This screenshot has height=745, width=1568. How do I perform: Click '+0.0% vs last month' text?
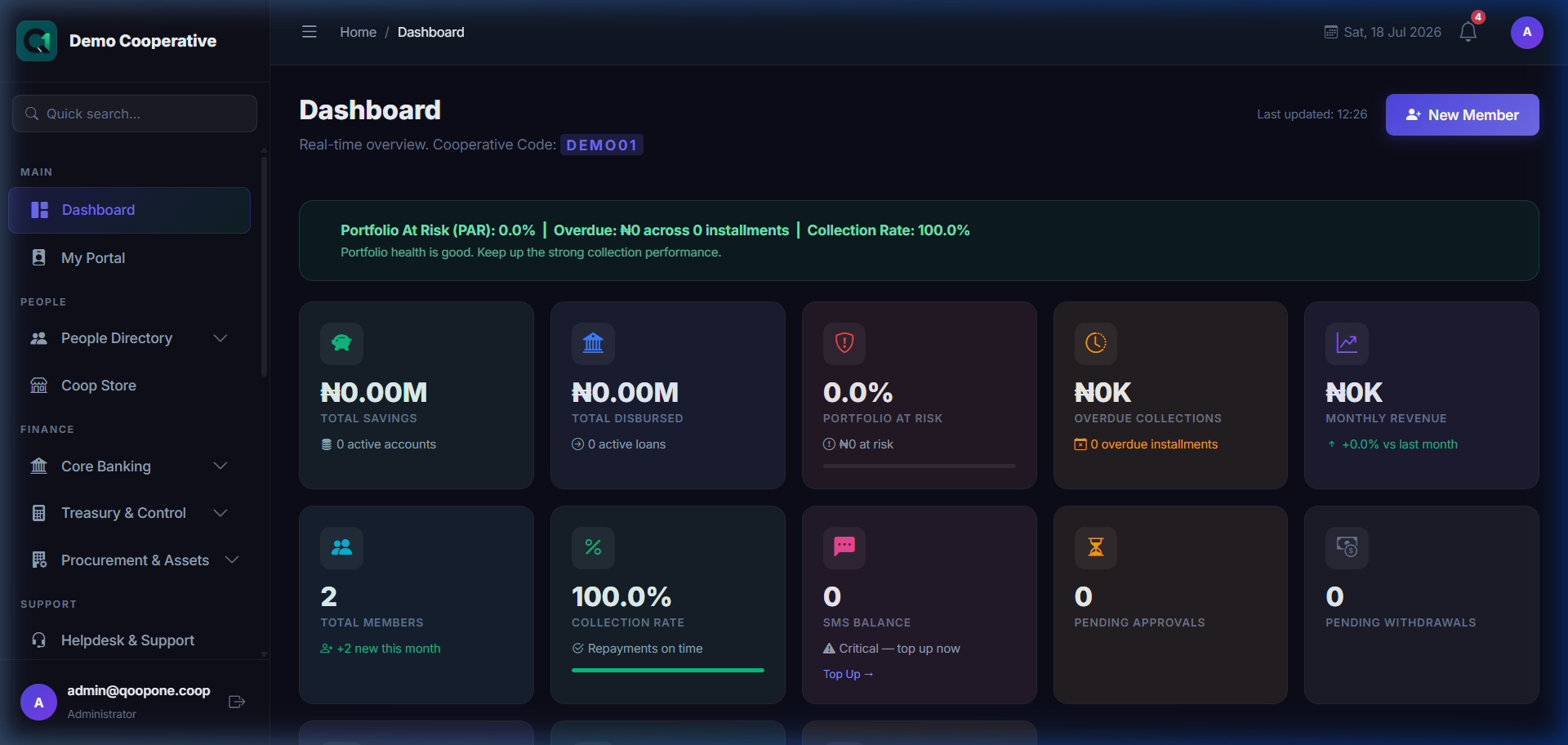(x=1400, y=444)
